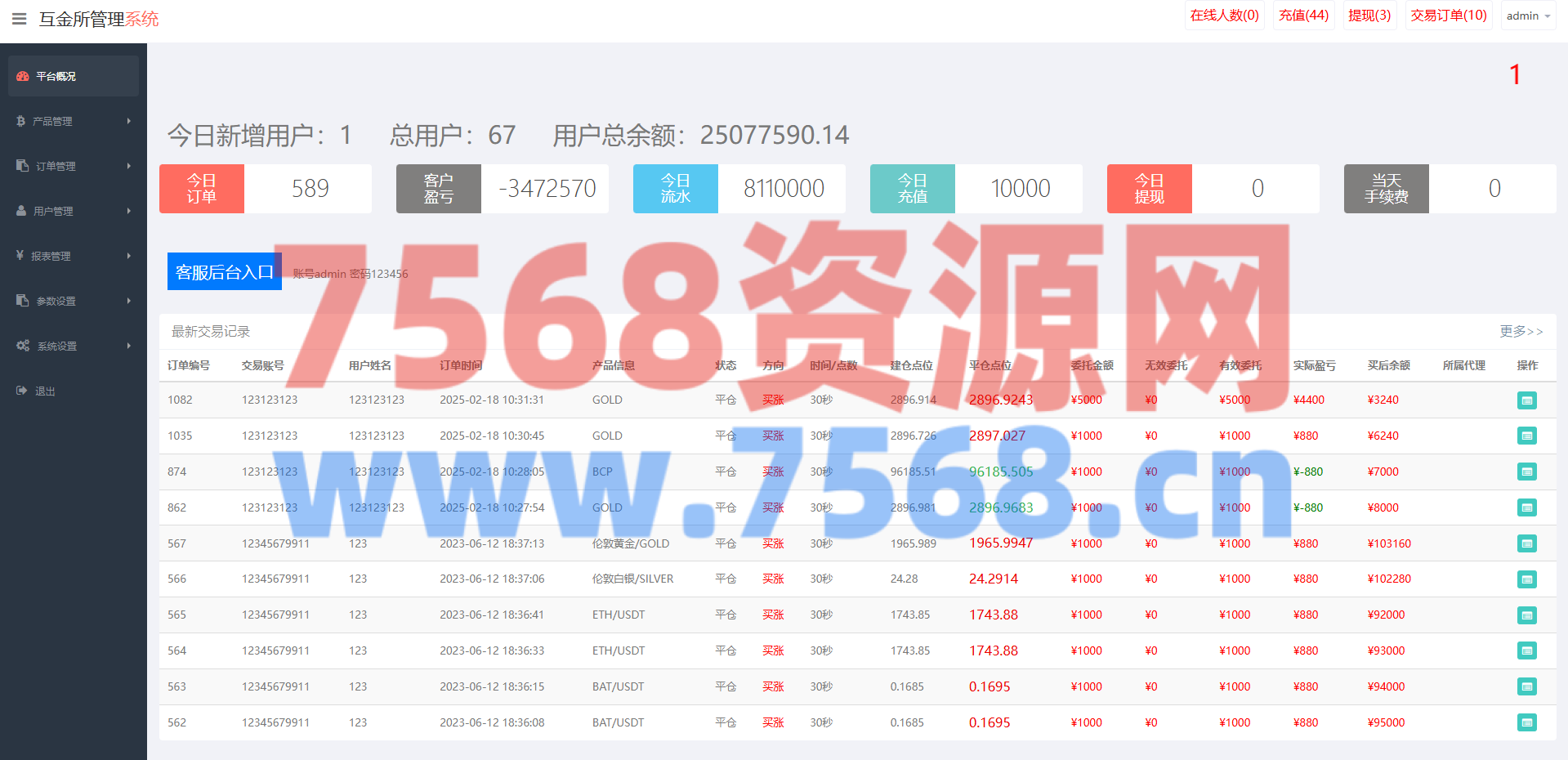Click the details icon for order 874

[1526, 472]
